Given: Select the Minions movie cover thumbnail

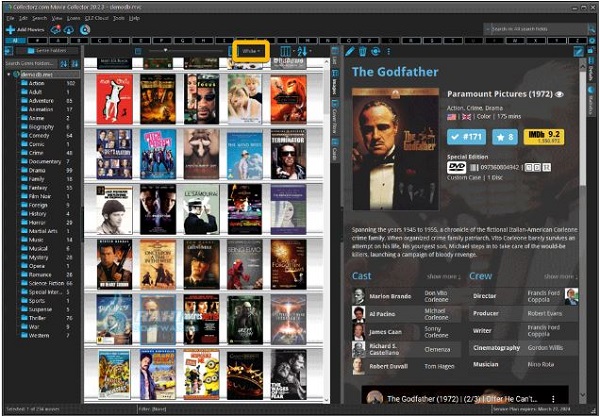Looking at the screenshot, I should coord(201,374).
